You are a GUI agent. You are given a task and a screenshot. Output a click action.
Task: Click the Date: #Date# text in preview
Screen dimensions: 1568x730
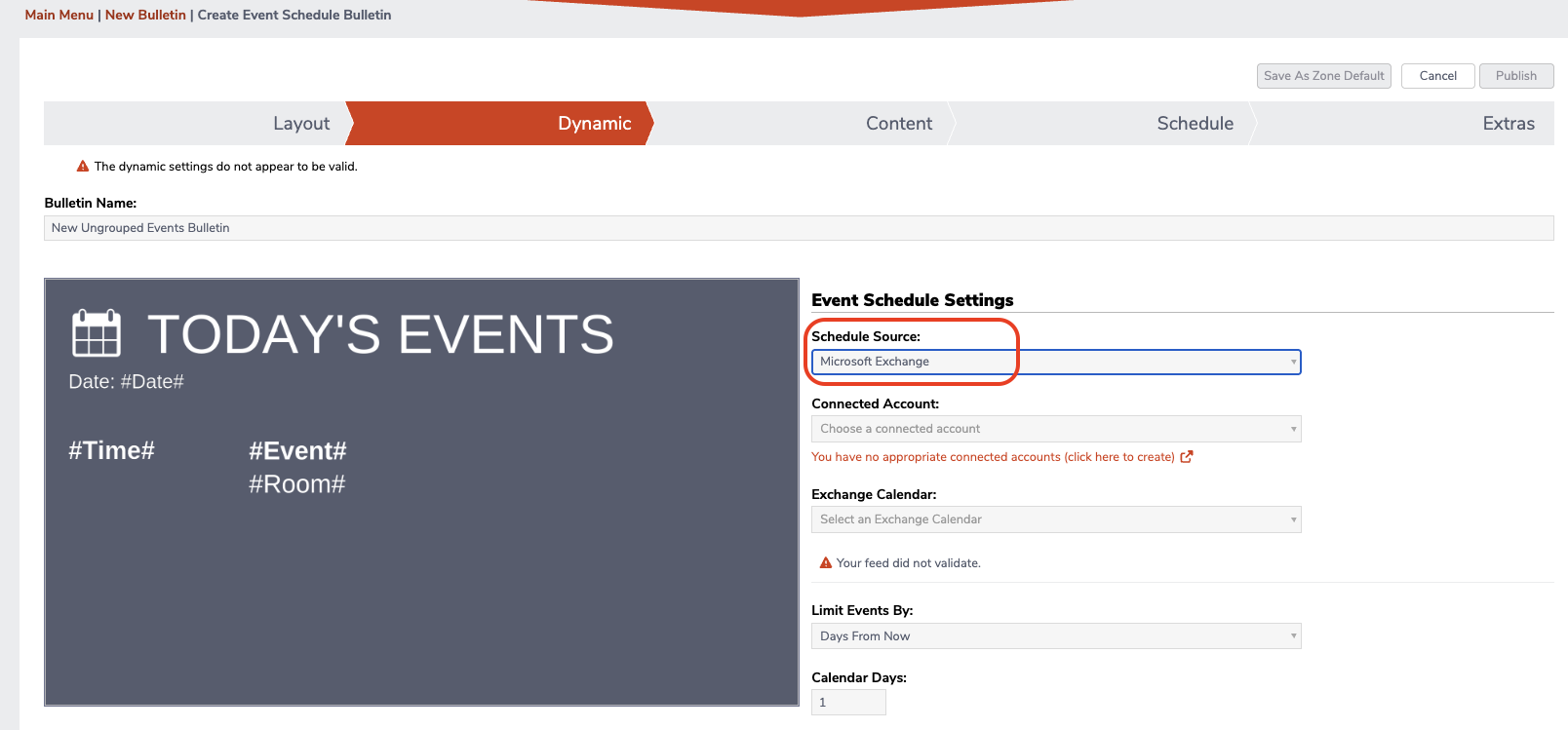(126, 382)
